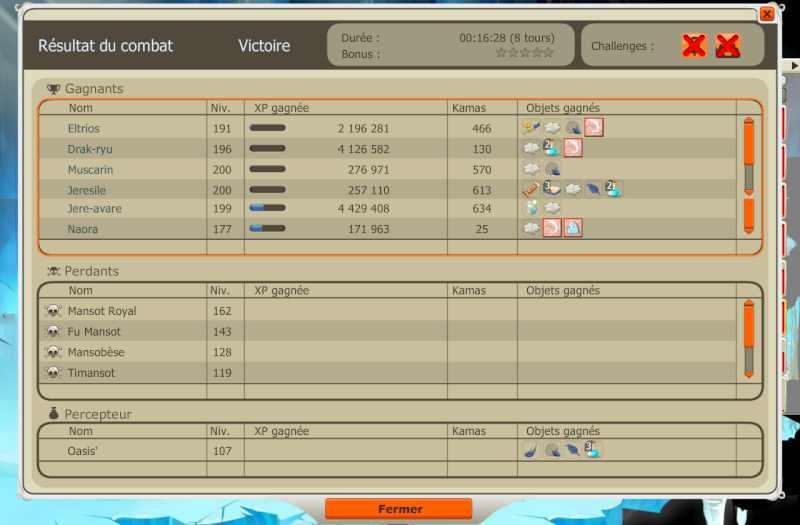Click Eltrios's XP progress bar
Viewport: 800px width, 525px height.
(267, 128)
